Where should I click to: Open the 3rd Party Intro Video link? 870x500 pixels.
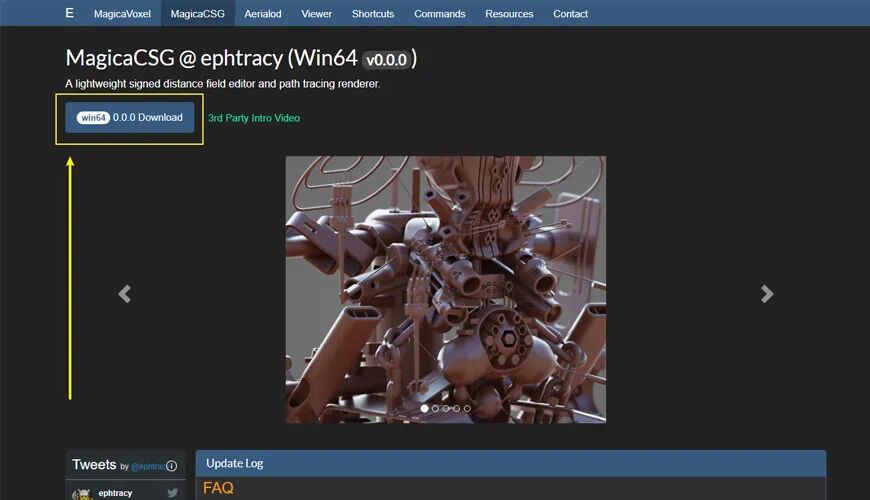[x=254, y=118]
